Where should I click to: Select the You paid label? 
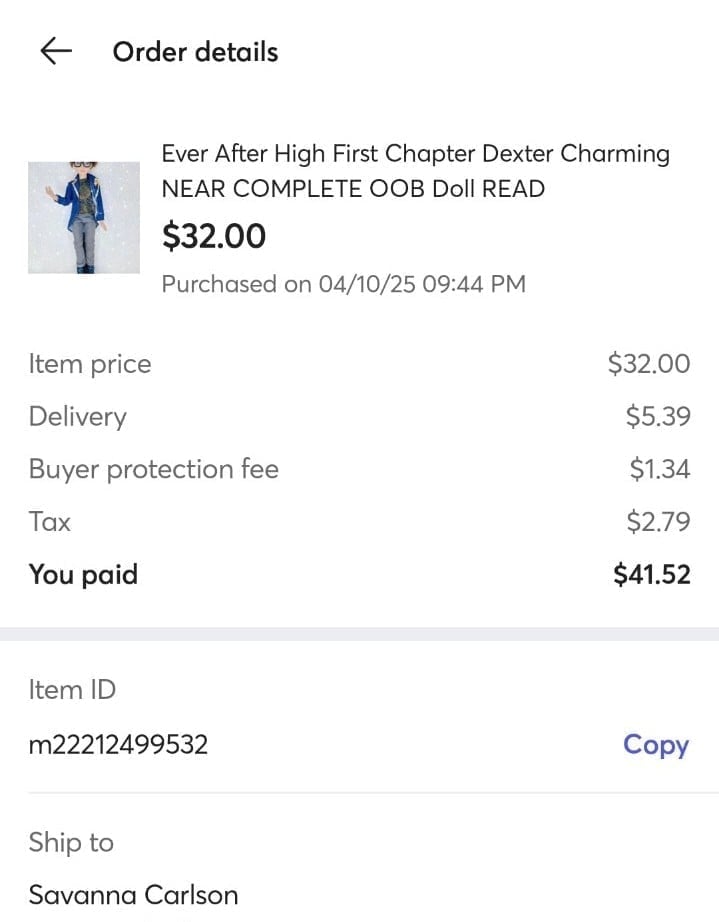pos(83,574)
